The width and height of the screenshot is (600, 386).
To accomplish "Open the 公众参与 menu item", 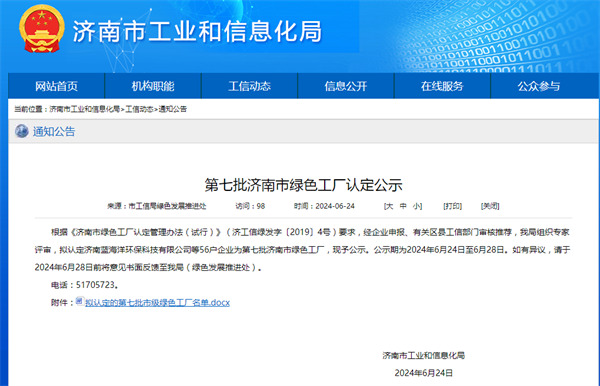I will (x=539, y=86).
